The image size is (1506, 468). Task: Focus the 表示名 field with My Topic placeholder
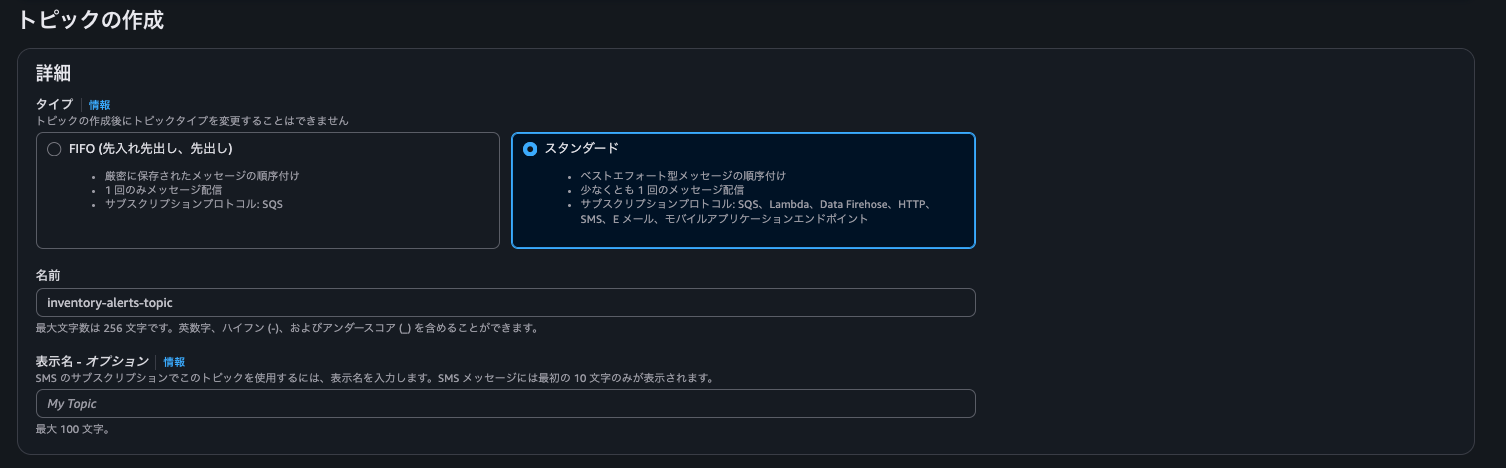(x=505, y=403)
